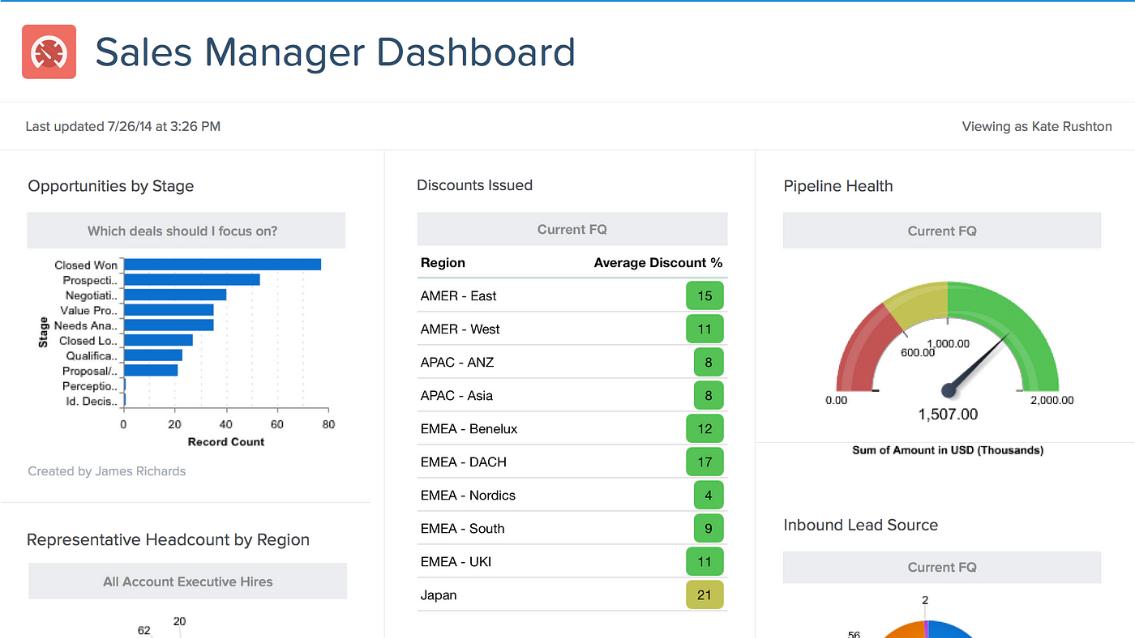Sort by Average Discount % column header

click(x=657, y=263)
